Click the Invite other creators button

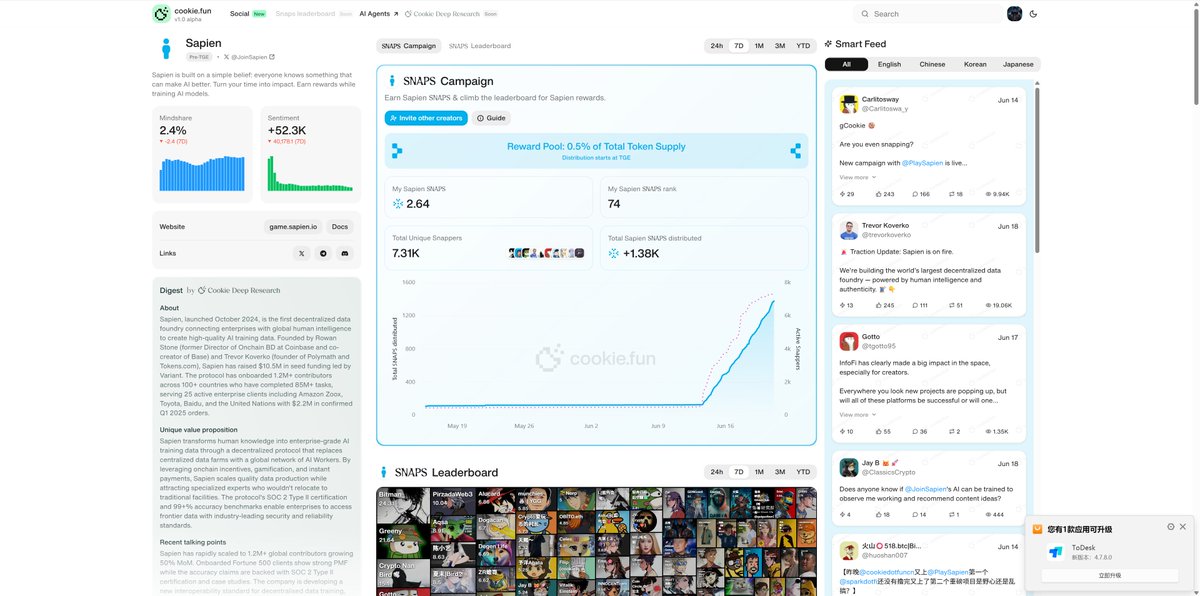[x=426, y=118]
